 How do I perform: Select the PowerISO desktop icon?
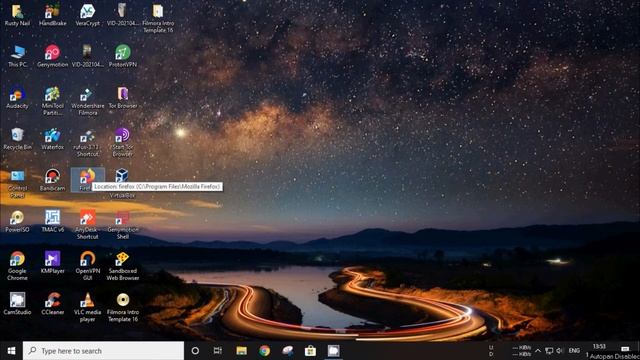tap(17, 221)
